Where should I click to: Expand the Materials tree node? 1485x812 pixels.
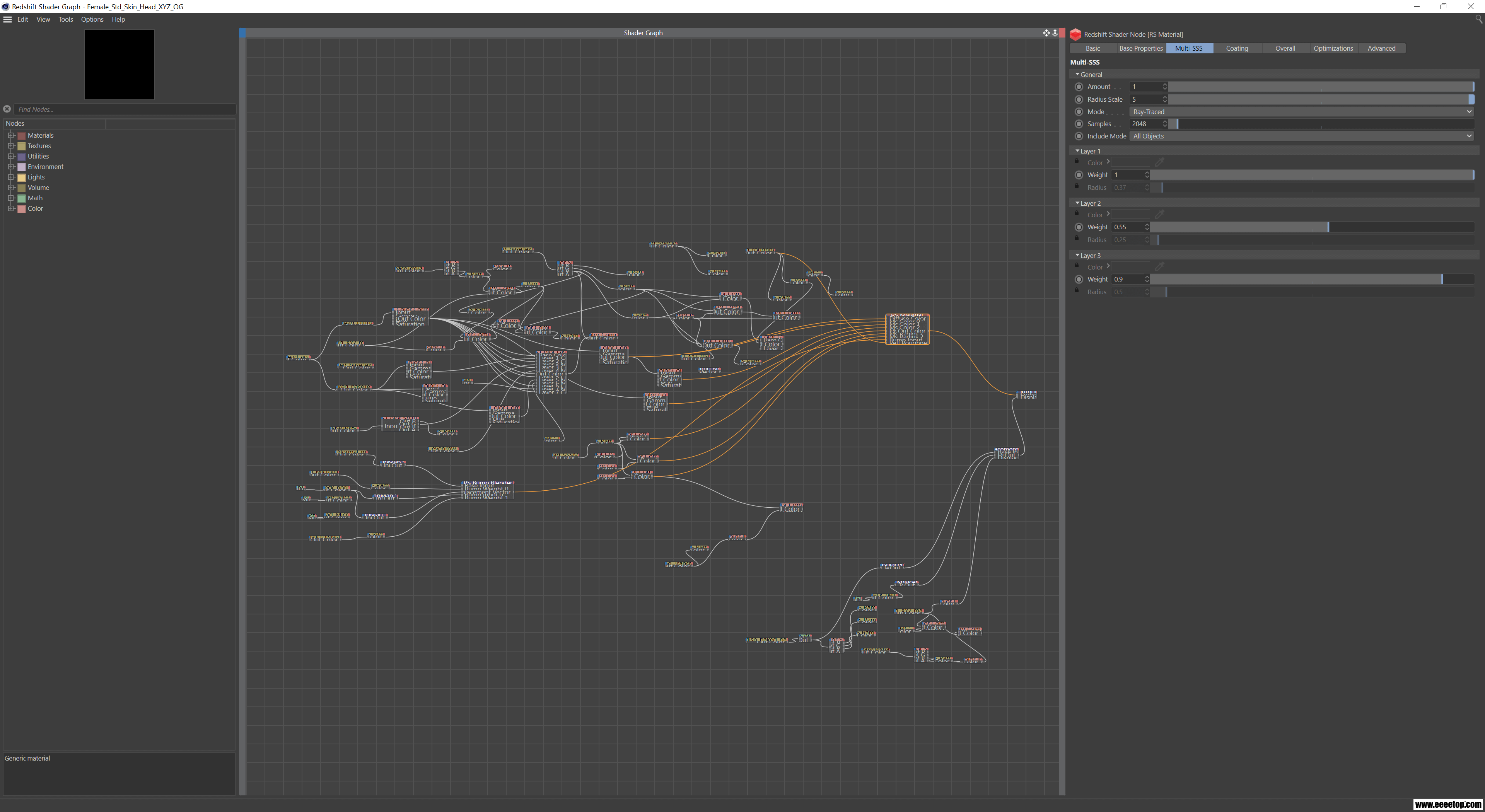point(11,135)
